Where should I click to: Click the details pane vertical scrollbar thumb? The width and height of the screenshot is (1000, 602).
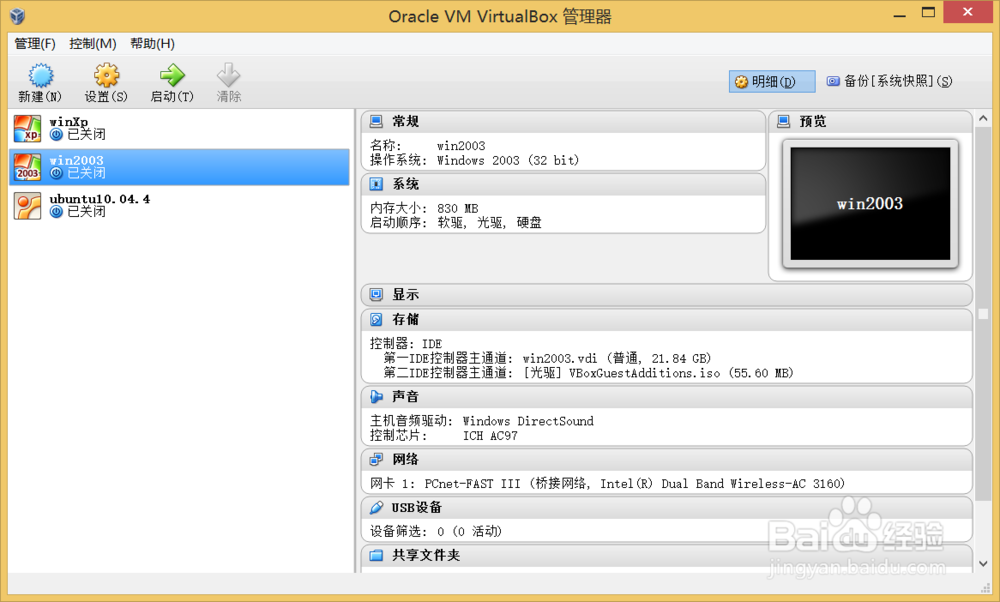[983, 312]
